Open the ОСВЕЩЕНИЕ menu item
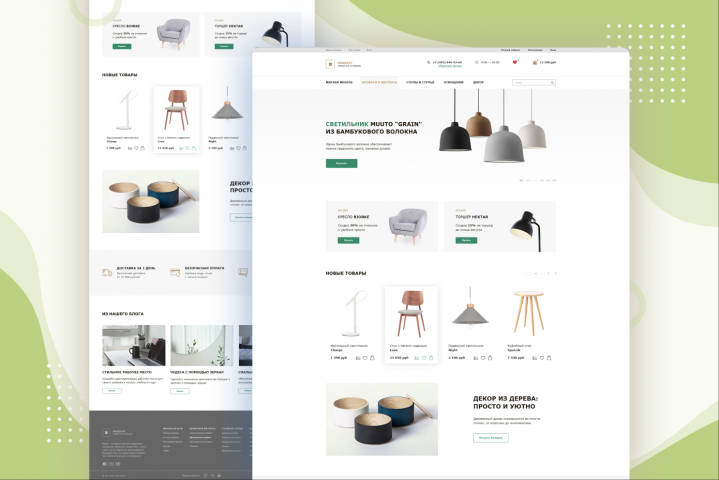This screenshot has width=719, height=480. pos(454,83)
